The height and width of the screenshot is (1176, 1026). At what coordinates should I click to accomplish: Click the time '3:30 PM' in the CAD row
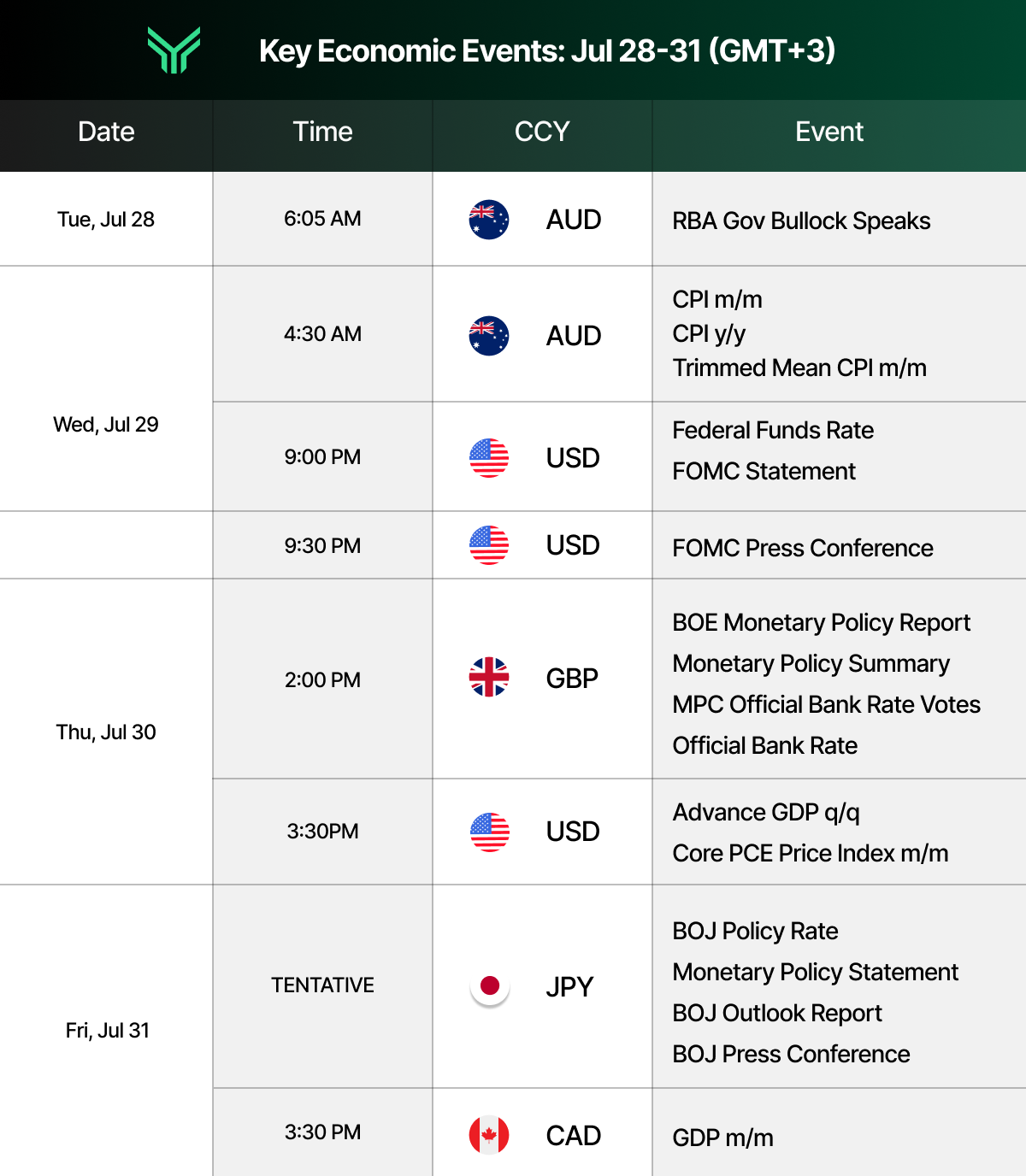(322, 1132)
